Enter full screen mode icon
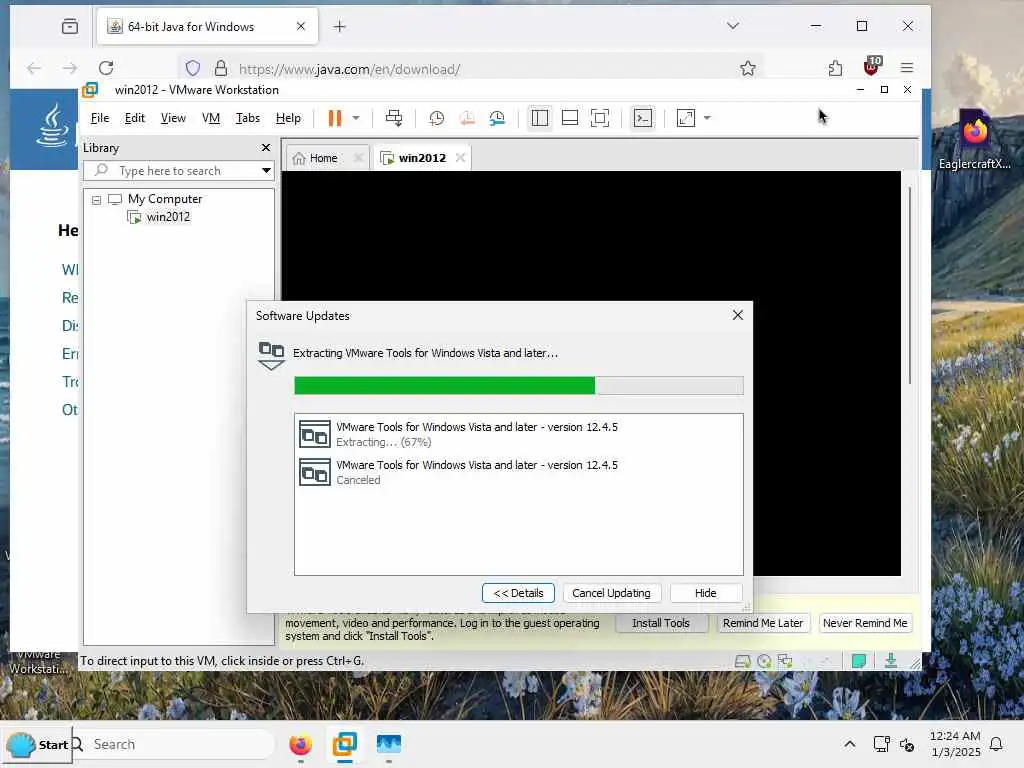 [600, 118]
